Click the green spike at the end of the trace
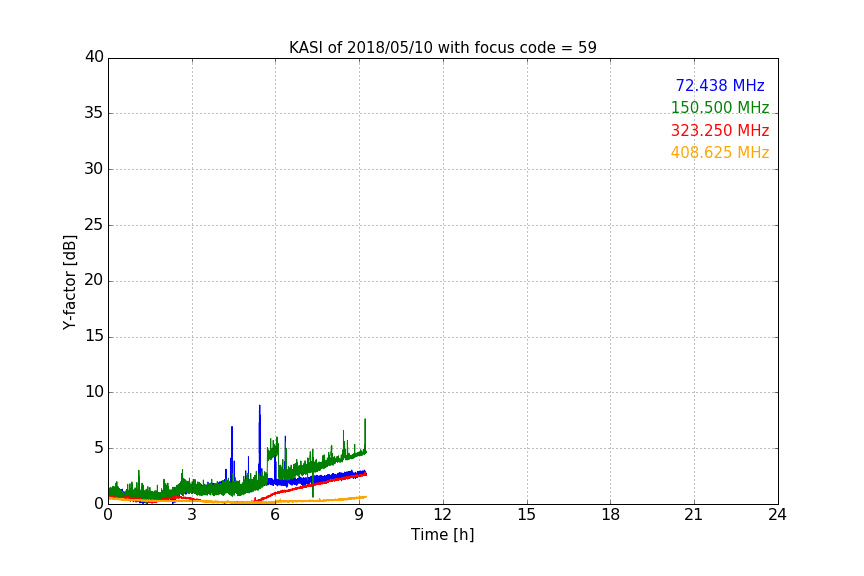This screenshot has height=576, width=864. (x=365, y=421)
